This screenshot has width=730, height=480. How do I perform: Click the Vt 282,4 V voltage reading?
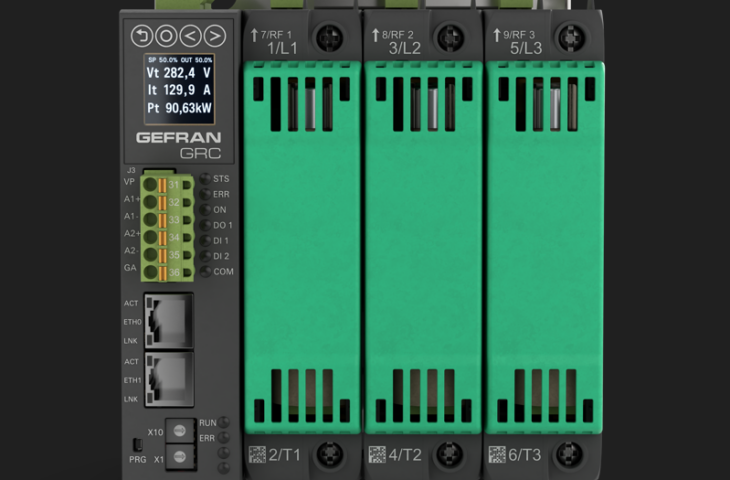pos(178,73)
